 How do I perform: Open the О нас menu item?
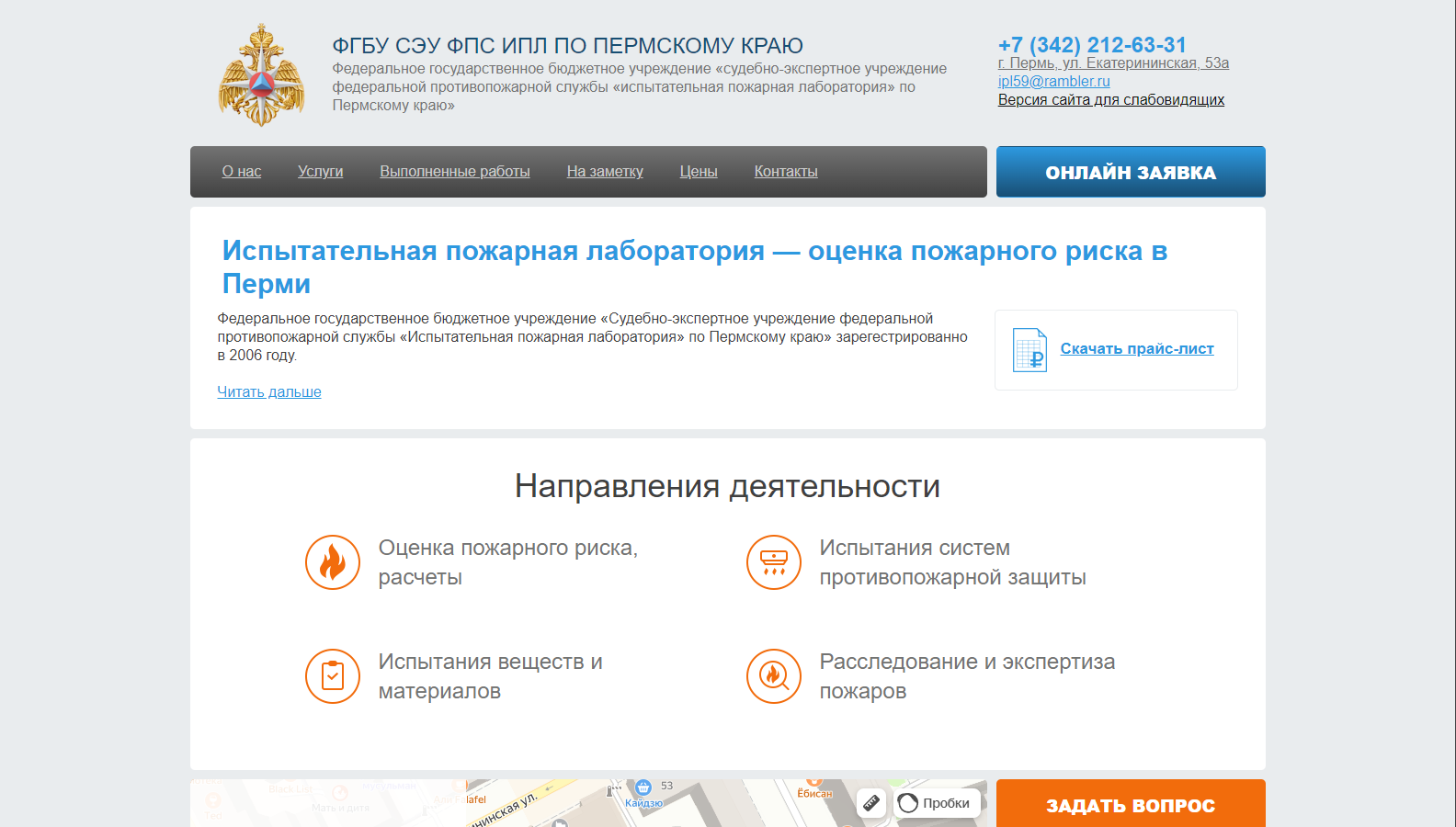pyautogui.click(x=242, y=172)
